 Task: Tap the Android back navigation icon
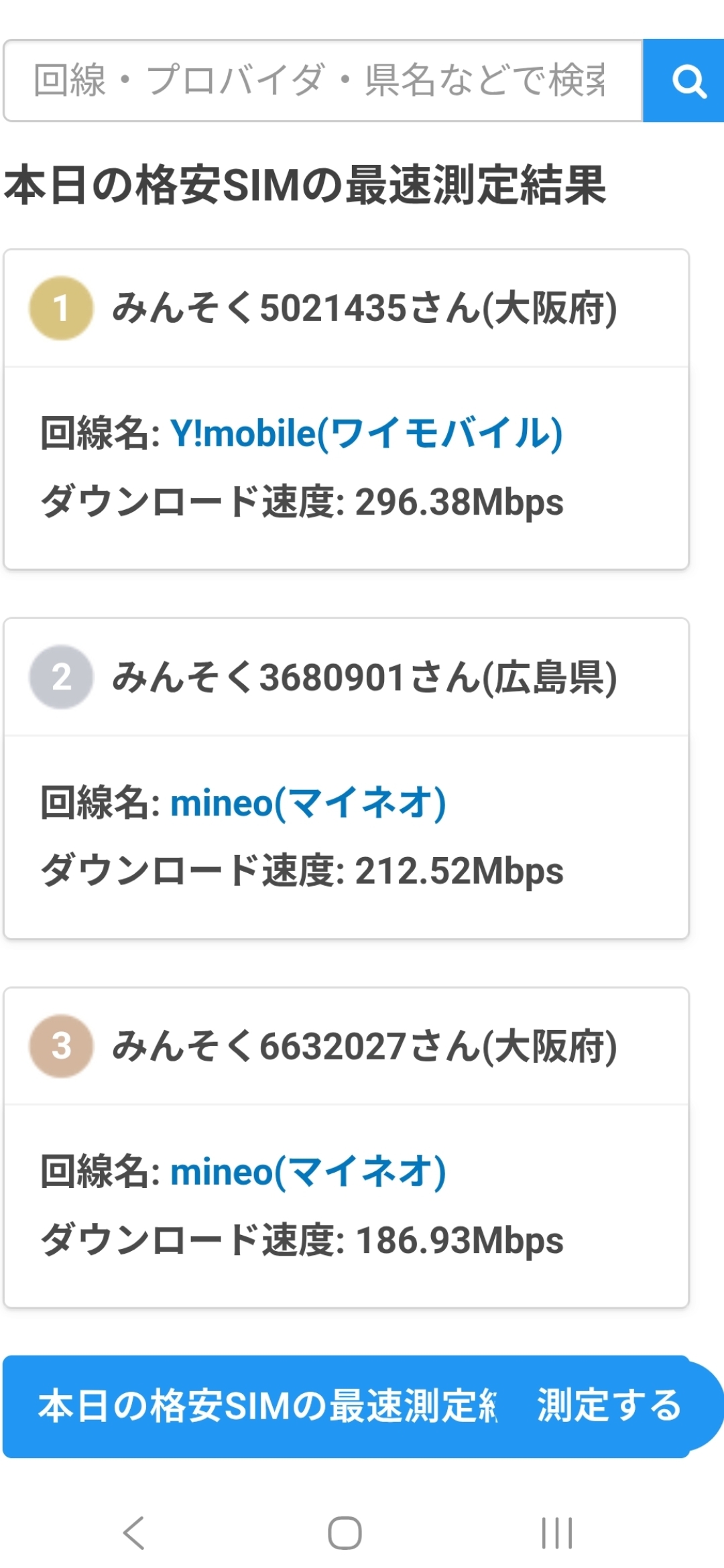[x=134, y=1533]
